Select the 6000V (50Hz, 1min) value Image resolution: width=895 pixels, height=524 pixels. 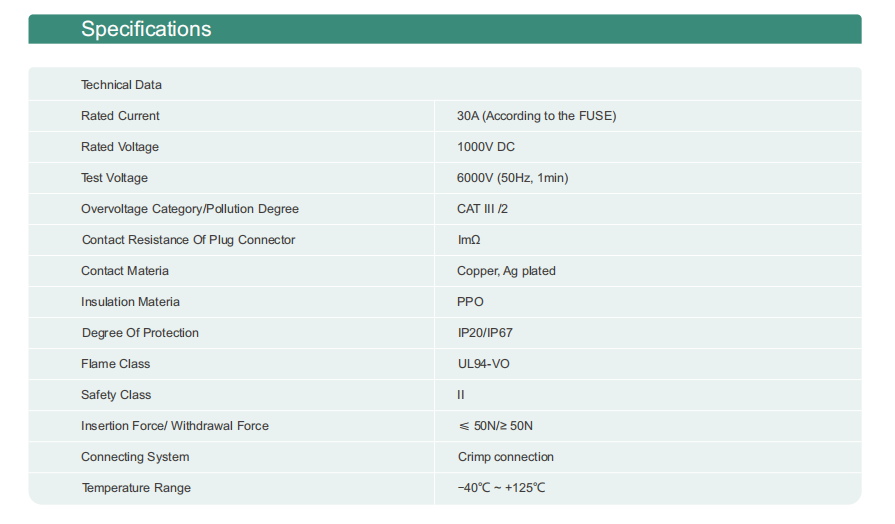[x=512, y=178]
